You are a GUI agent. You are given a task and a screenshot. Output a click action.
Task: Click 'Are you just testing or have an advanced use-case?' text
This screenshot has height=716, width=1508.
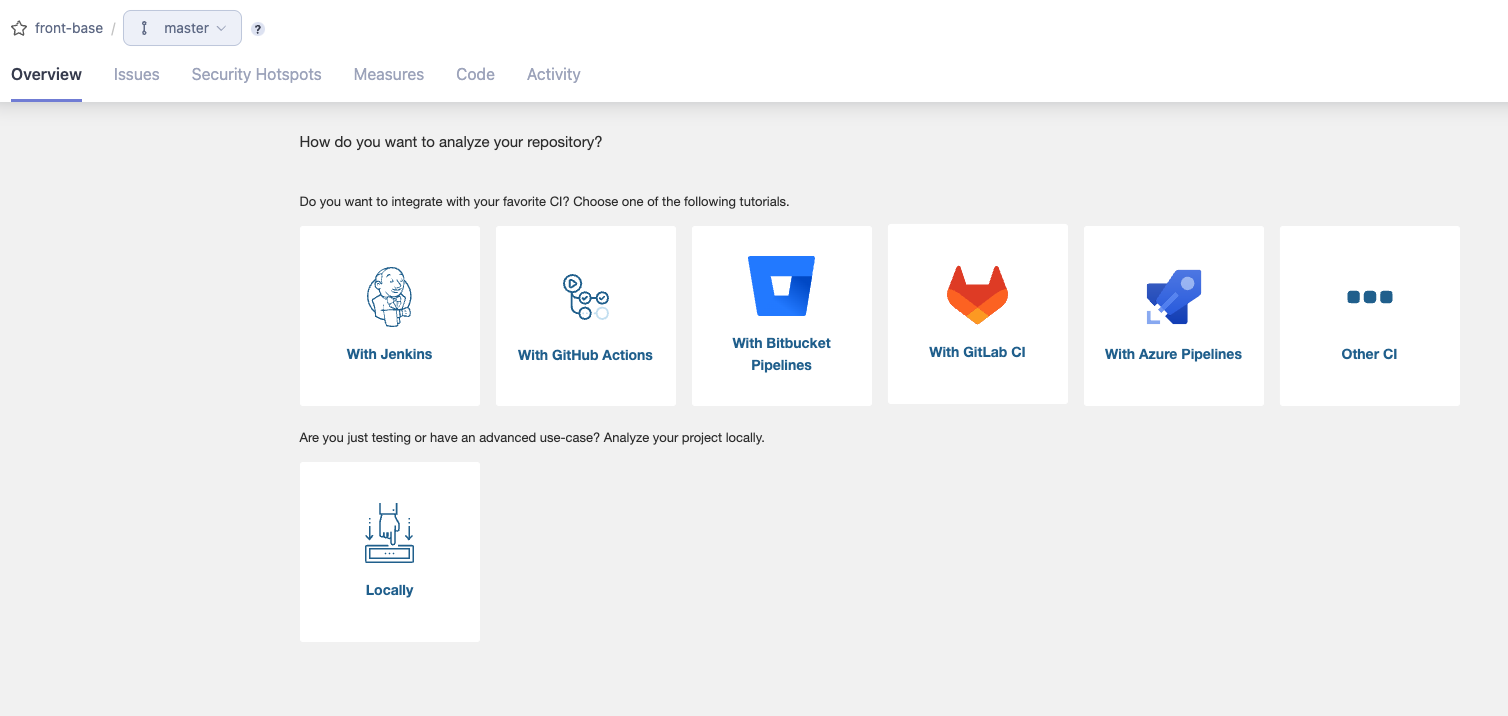click(450, 438)
